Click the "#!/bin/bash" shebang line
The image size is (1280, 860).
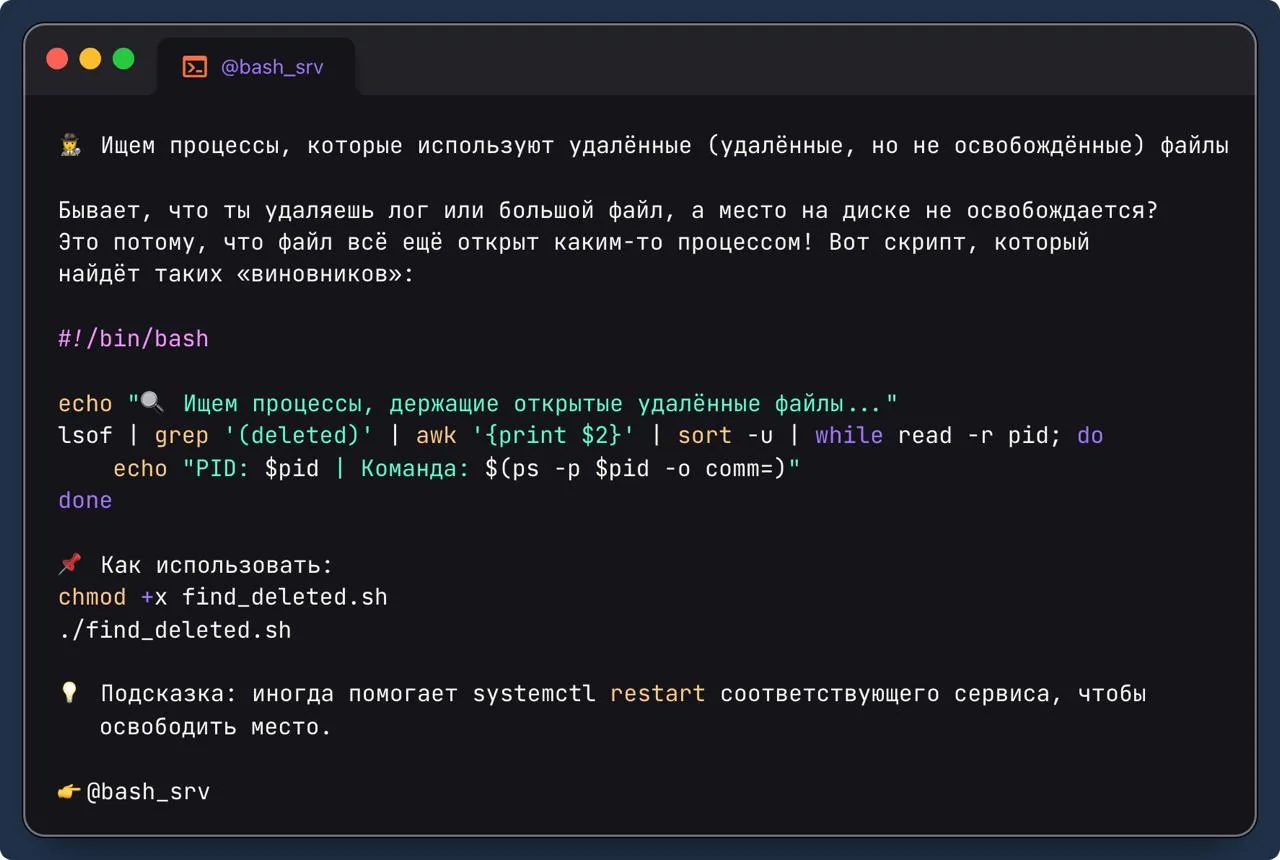coord(133,339)
